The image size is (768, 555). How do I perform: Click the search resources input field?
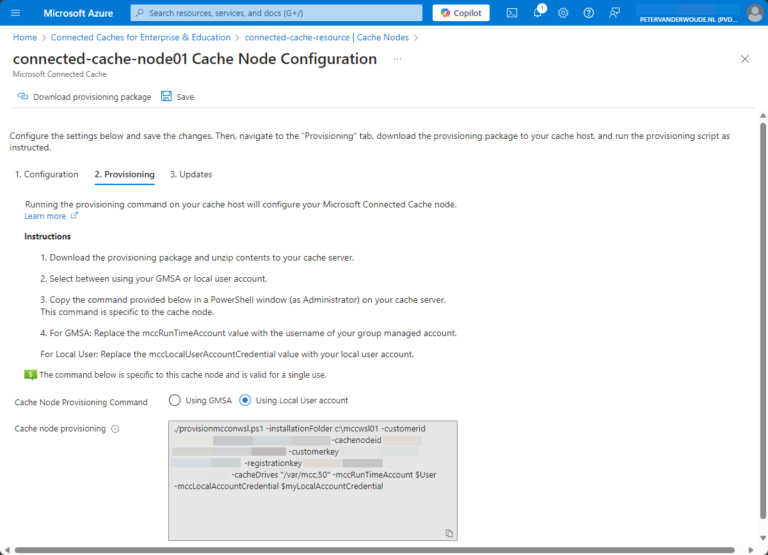click(280, 13)
